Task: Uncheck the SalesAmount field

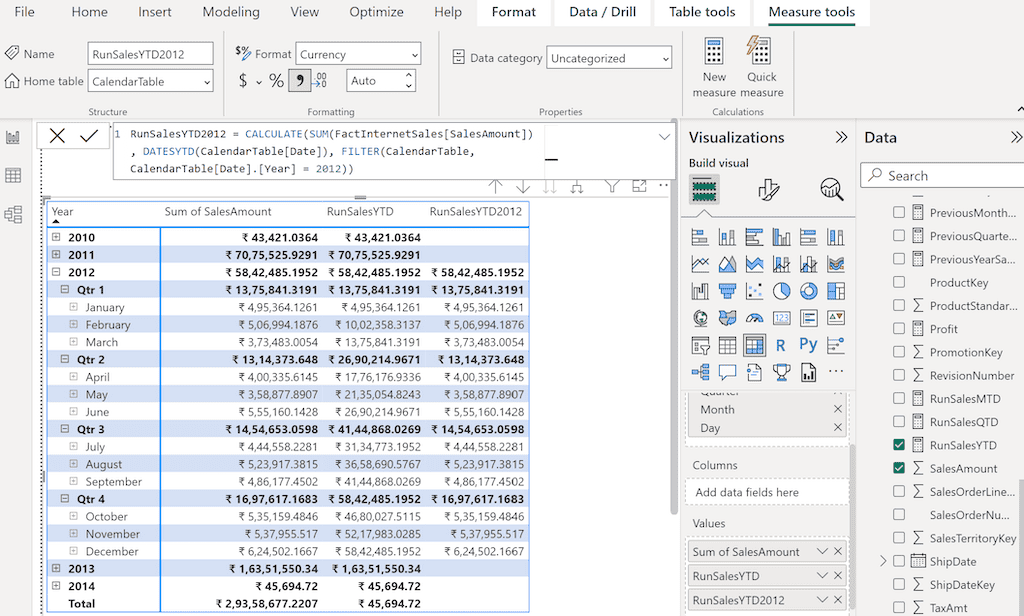Action: pyautogui.click(x=899, y=466)
